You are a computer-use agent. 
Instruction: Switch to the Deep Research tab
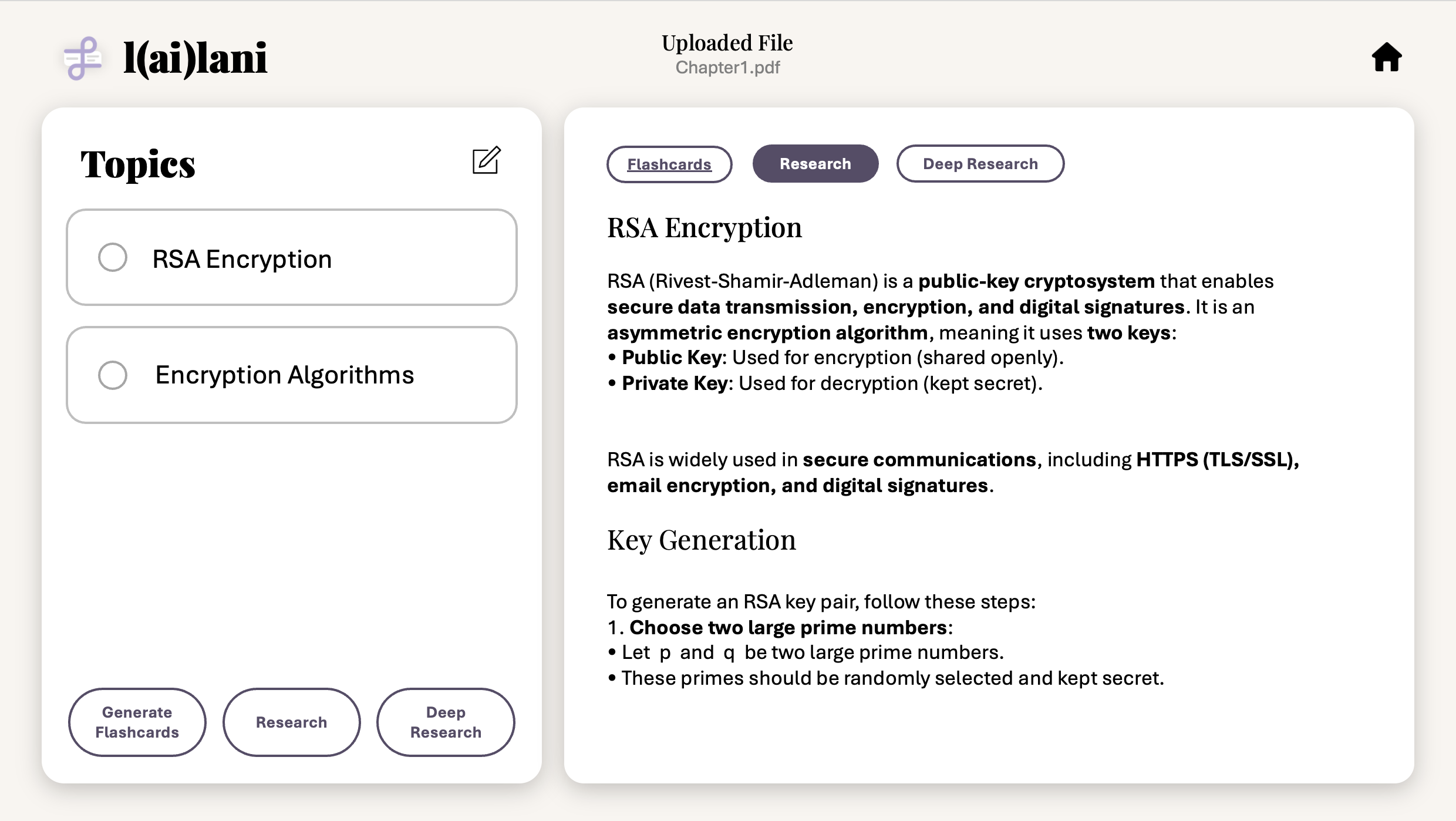pos(980,164)
